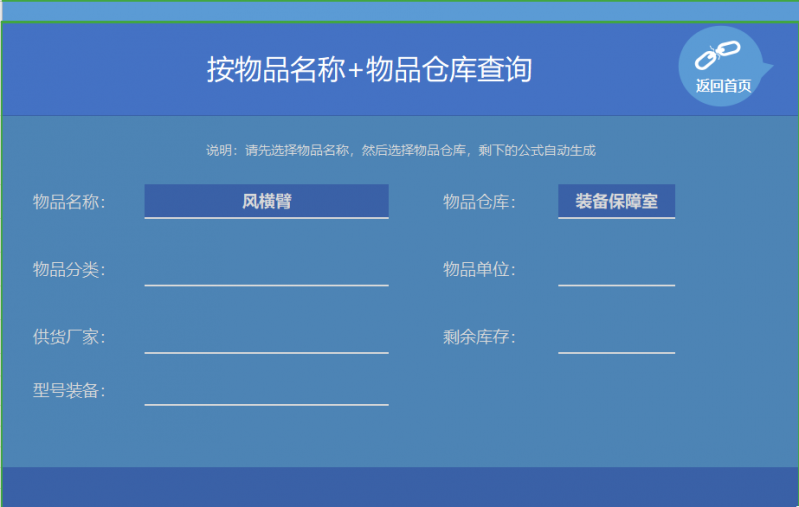
Task: Click the empty 型号装备 field
Action: pyautogui.click(x=266, y=390)
